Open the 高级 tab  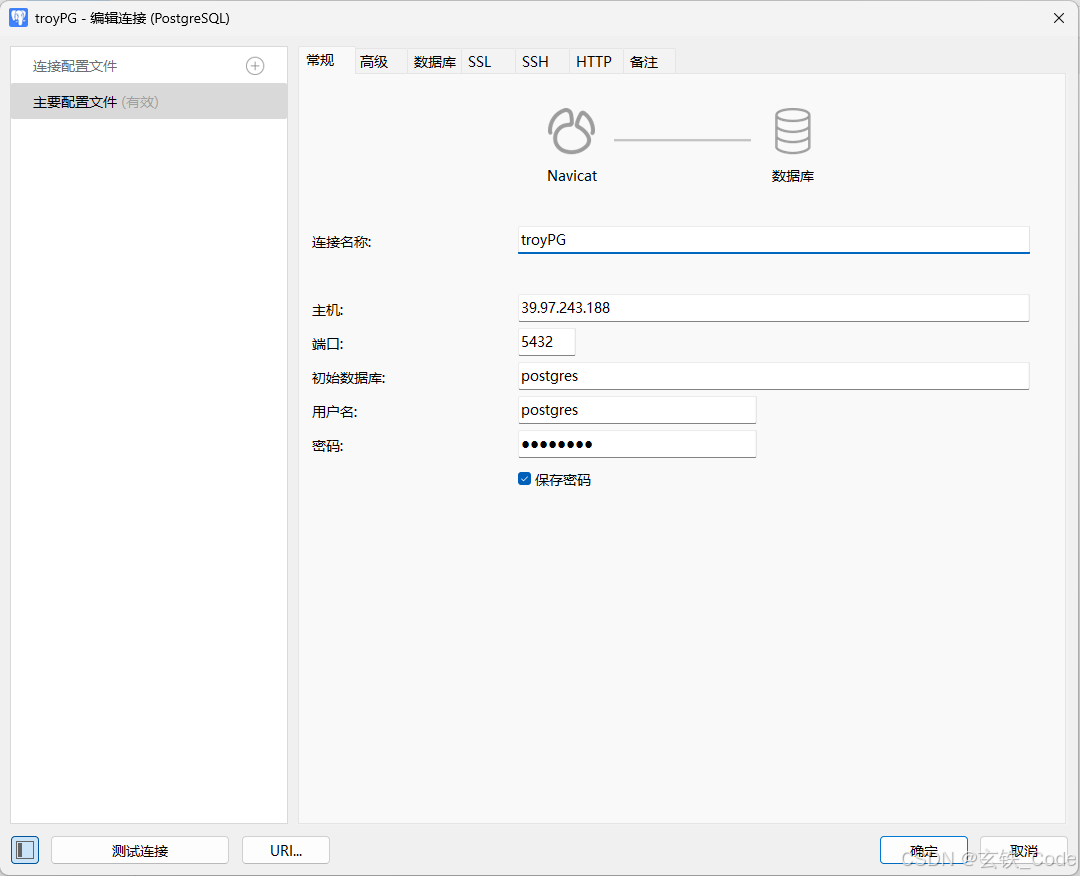click(x=381, y=61)
